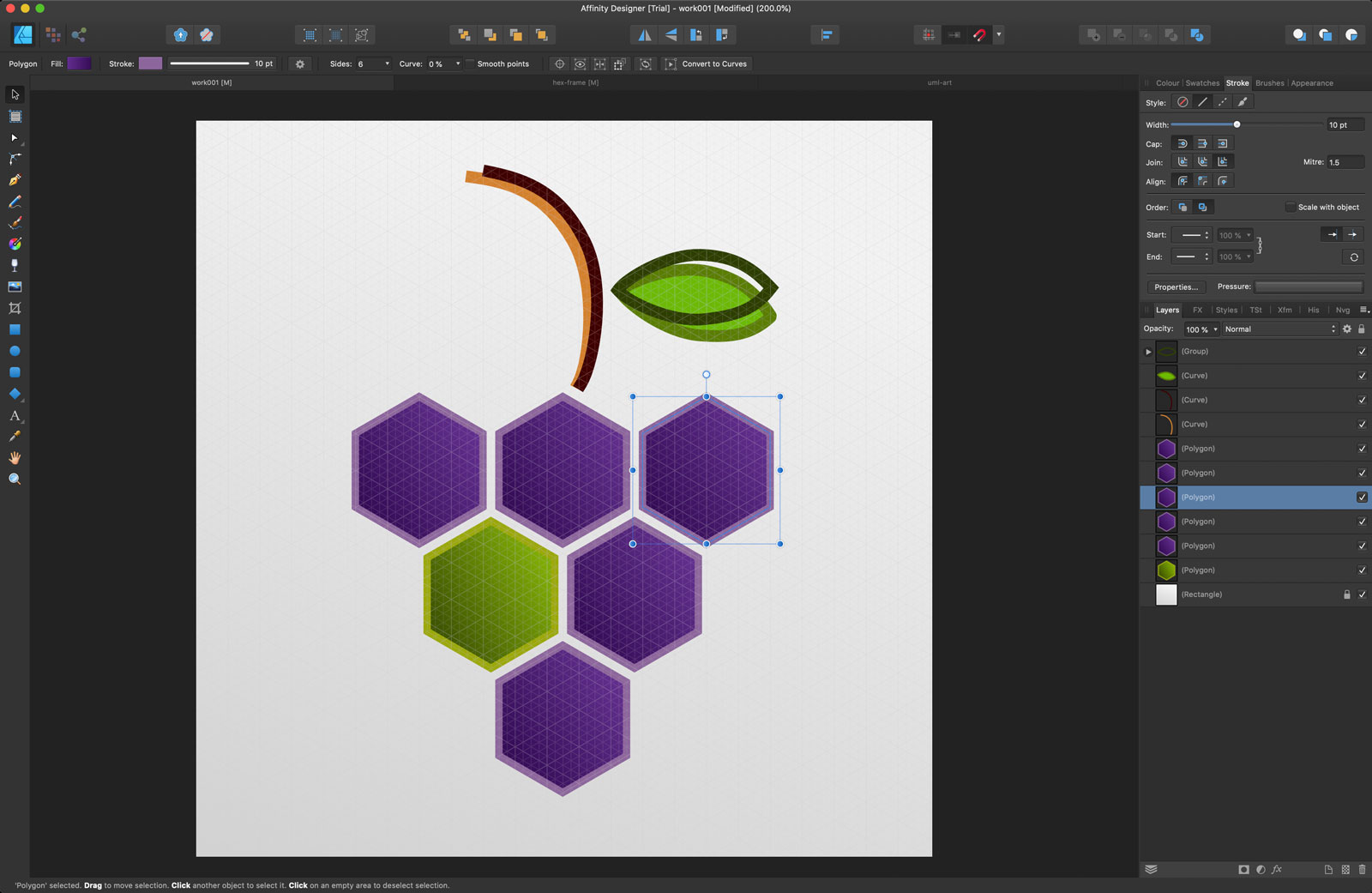Click the Flip Horizontal toolbar icon

[644, 35]
